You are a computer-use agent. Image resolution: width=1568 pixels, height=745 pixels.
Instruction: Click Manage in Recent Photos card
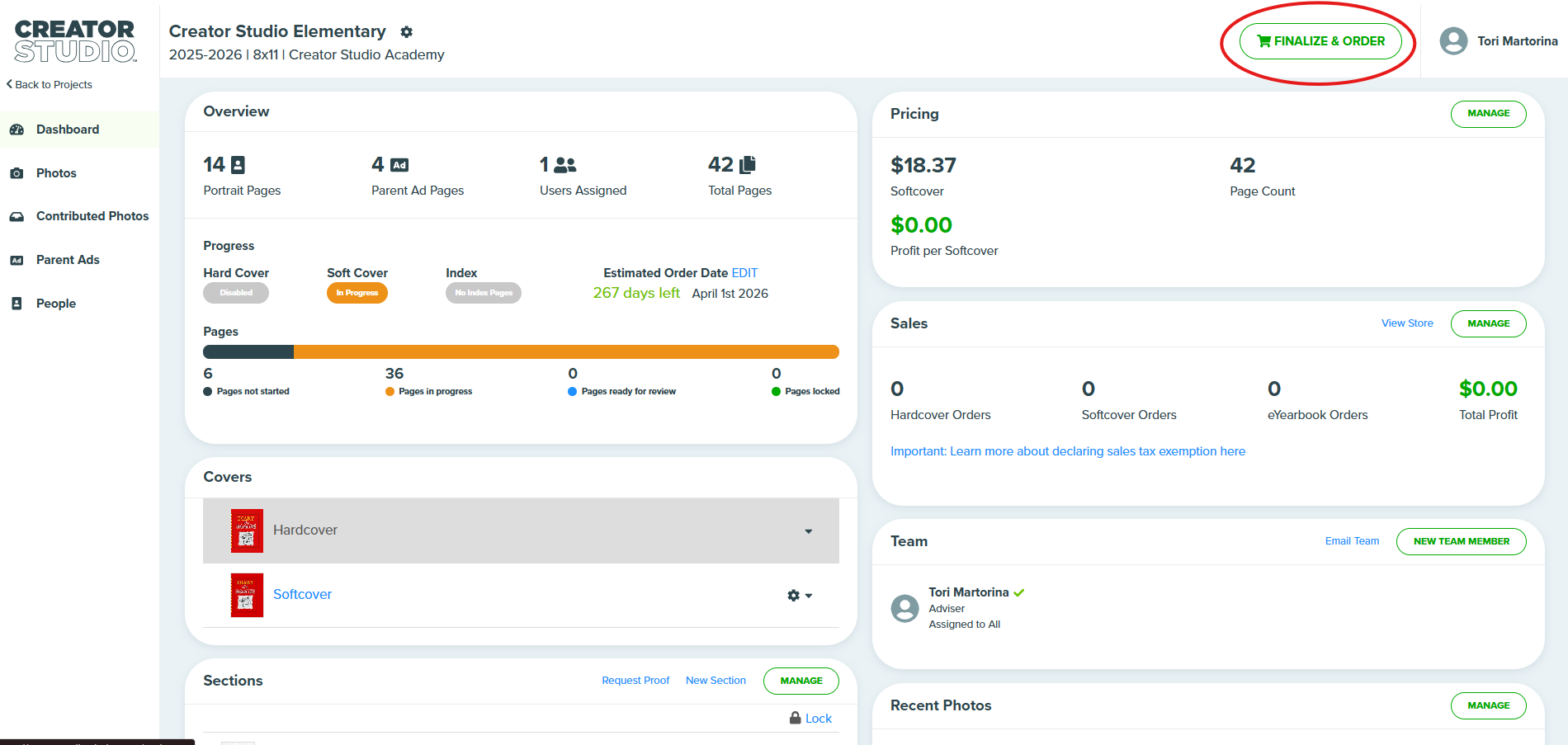click(x=1488, y=706)
